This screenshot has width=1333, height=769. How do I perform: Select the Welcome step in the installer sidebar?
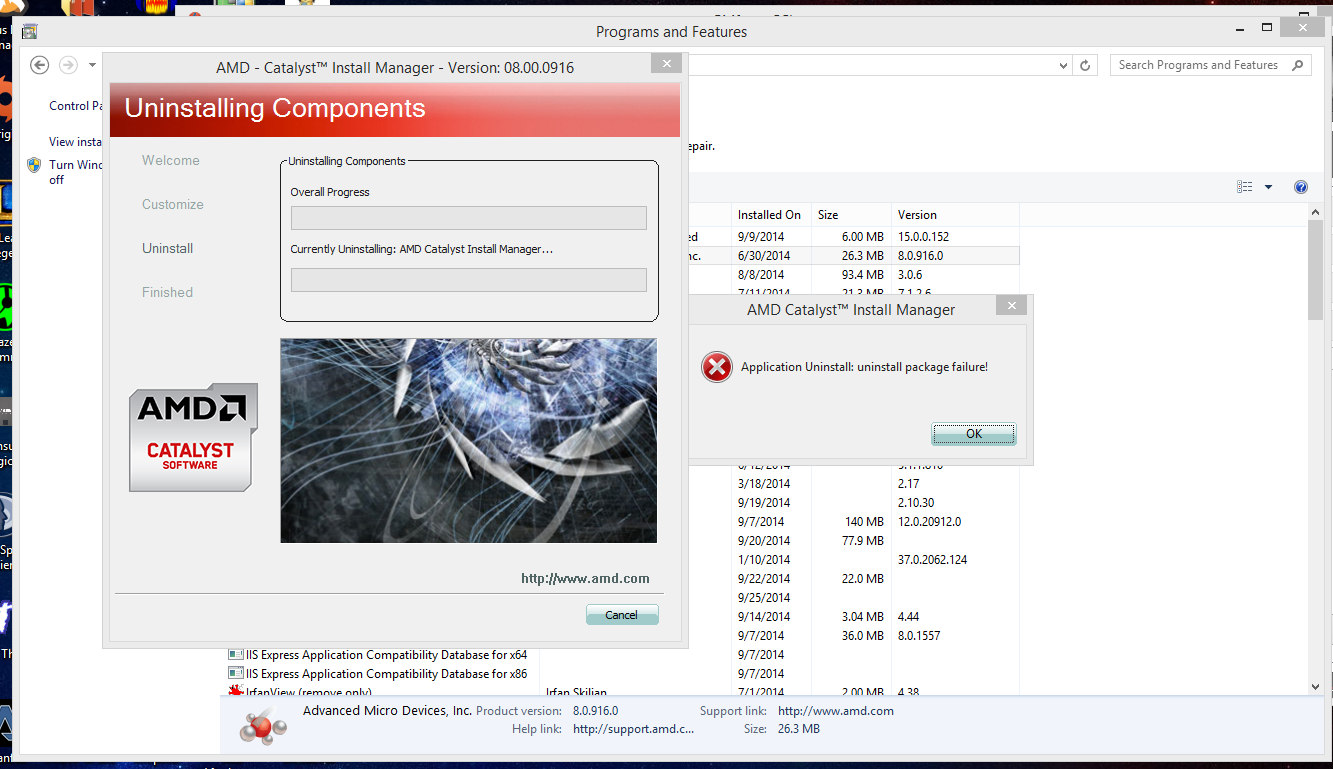click(x=171, y=160)
